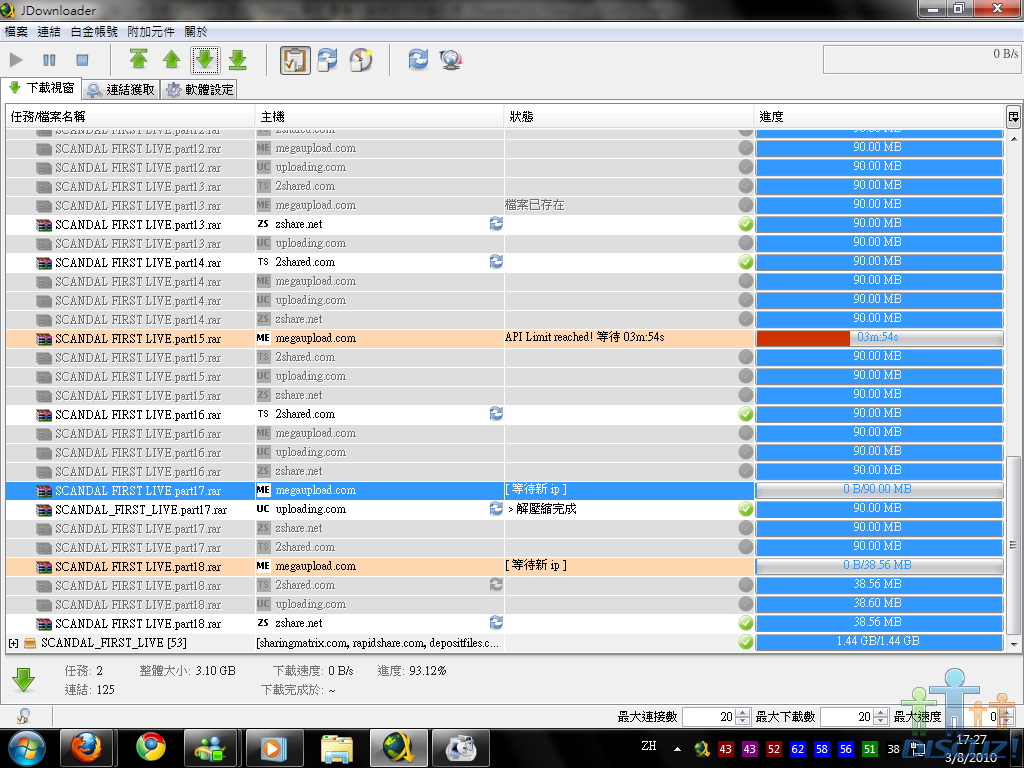This screenshot has width=1024, height=768.
Task: Click the speed meter graph box
Action: 921,59
